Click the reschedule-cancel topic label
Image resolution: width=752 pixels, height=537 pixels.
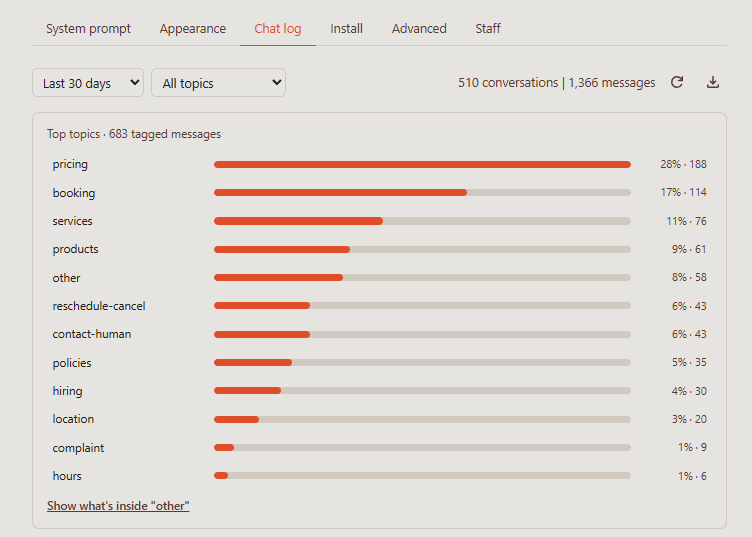click(x=99, y=306)
